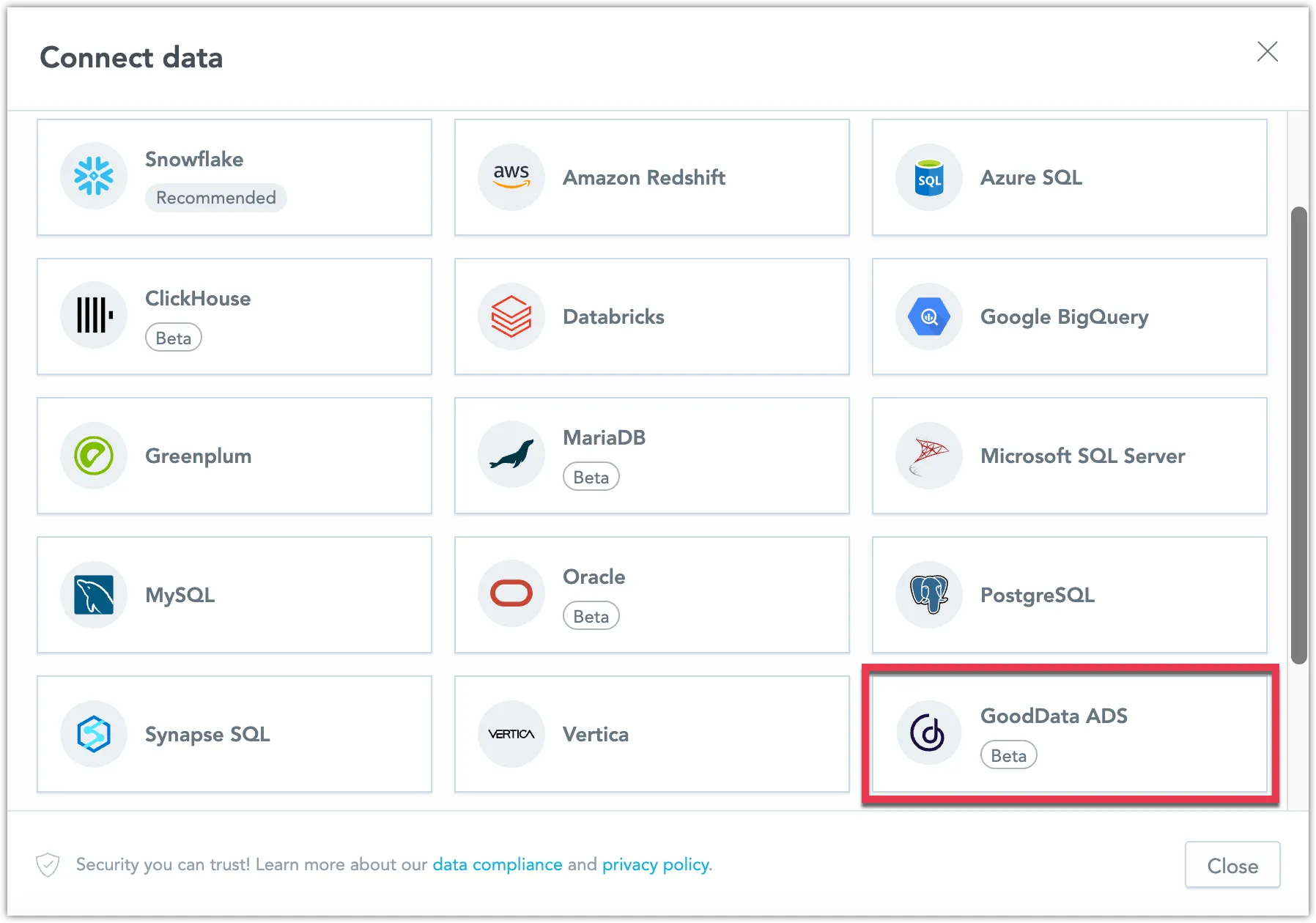Click the Vertica logo icon
The height and width of the screenshot is (923, 1316).
click(x=511, y=733)
